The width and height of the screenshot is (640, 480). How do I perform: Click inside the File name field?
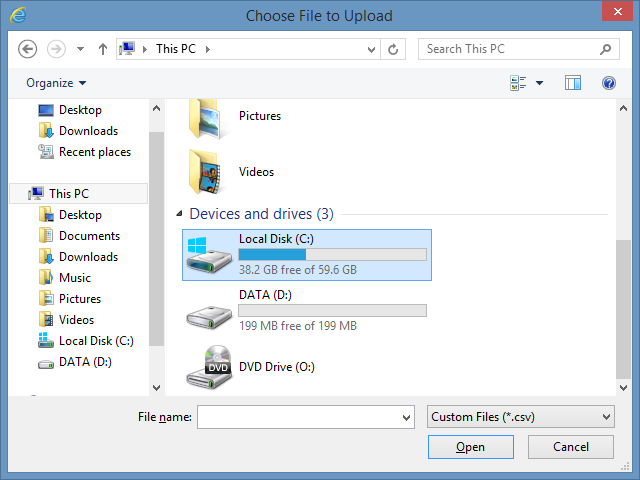tap(299, 417)
